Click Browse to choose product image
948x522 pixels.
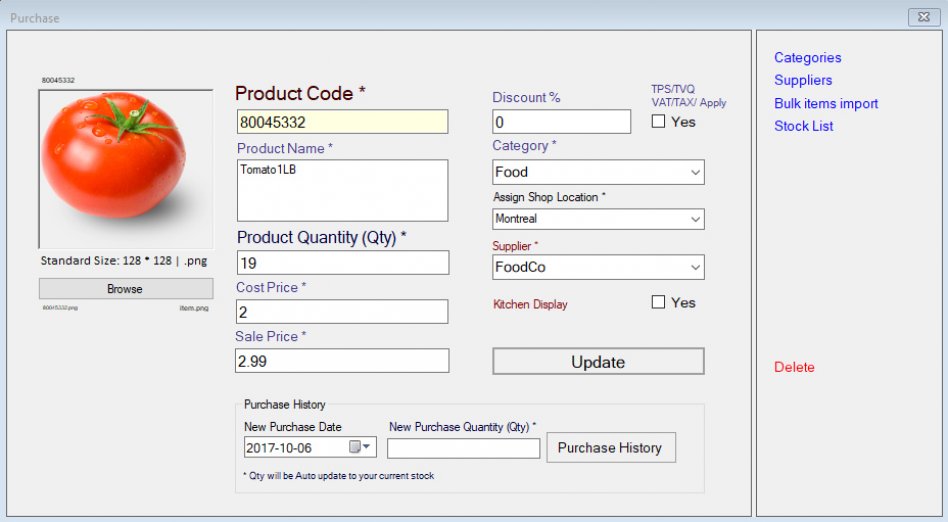(126, 289)
